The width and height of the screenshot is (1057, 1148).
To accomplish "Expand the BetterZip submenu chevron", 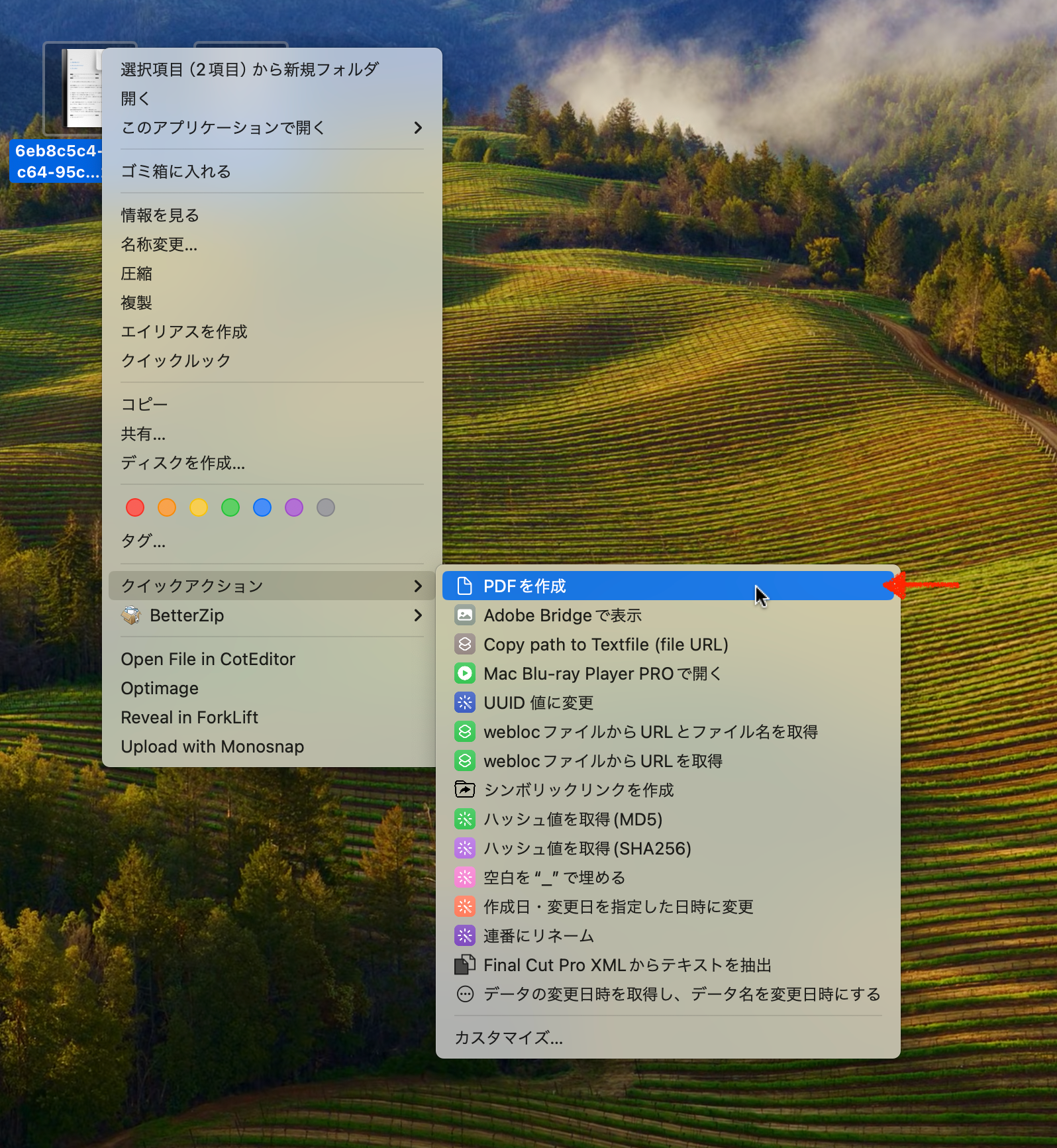I will click(x=418, y=615).
